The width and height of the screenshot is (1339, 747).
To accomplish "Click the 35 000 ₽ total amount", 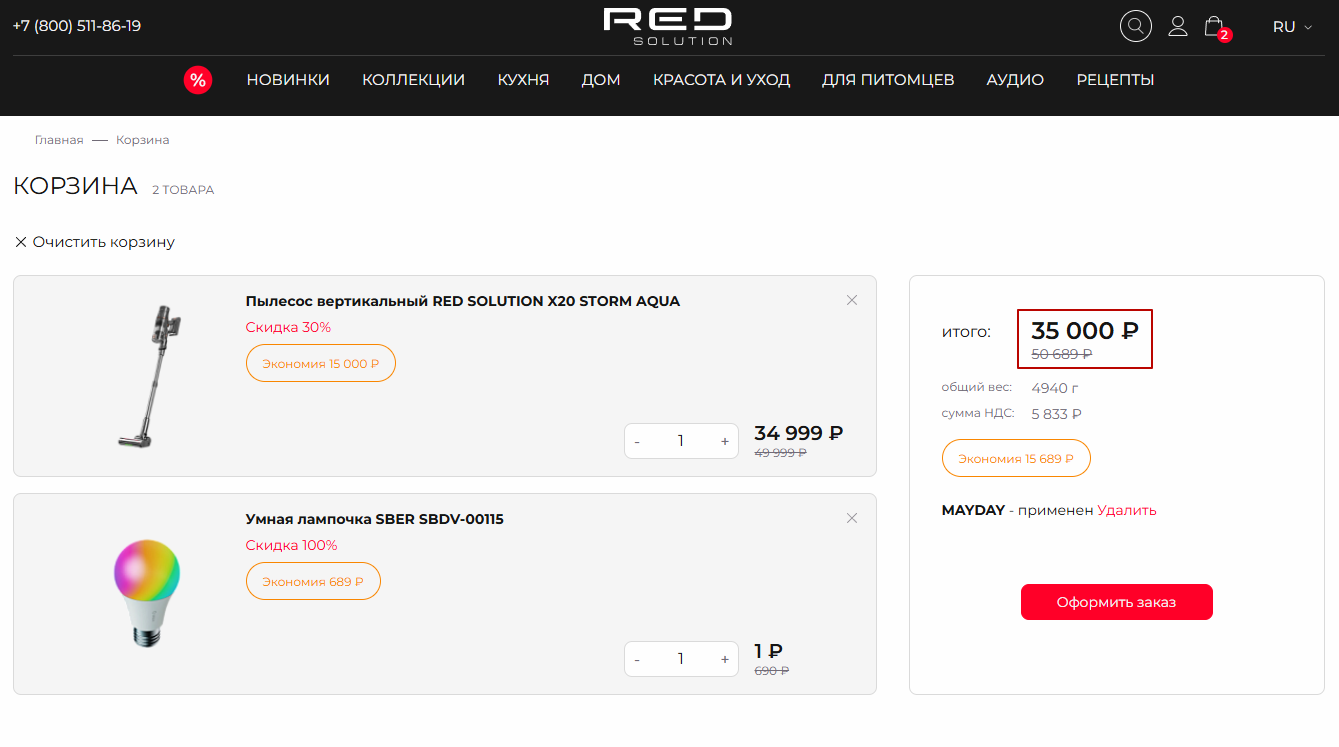I will click(1085, 331).
